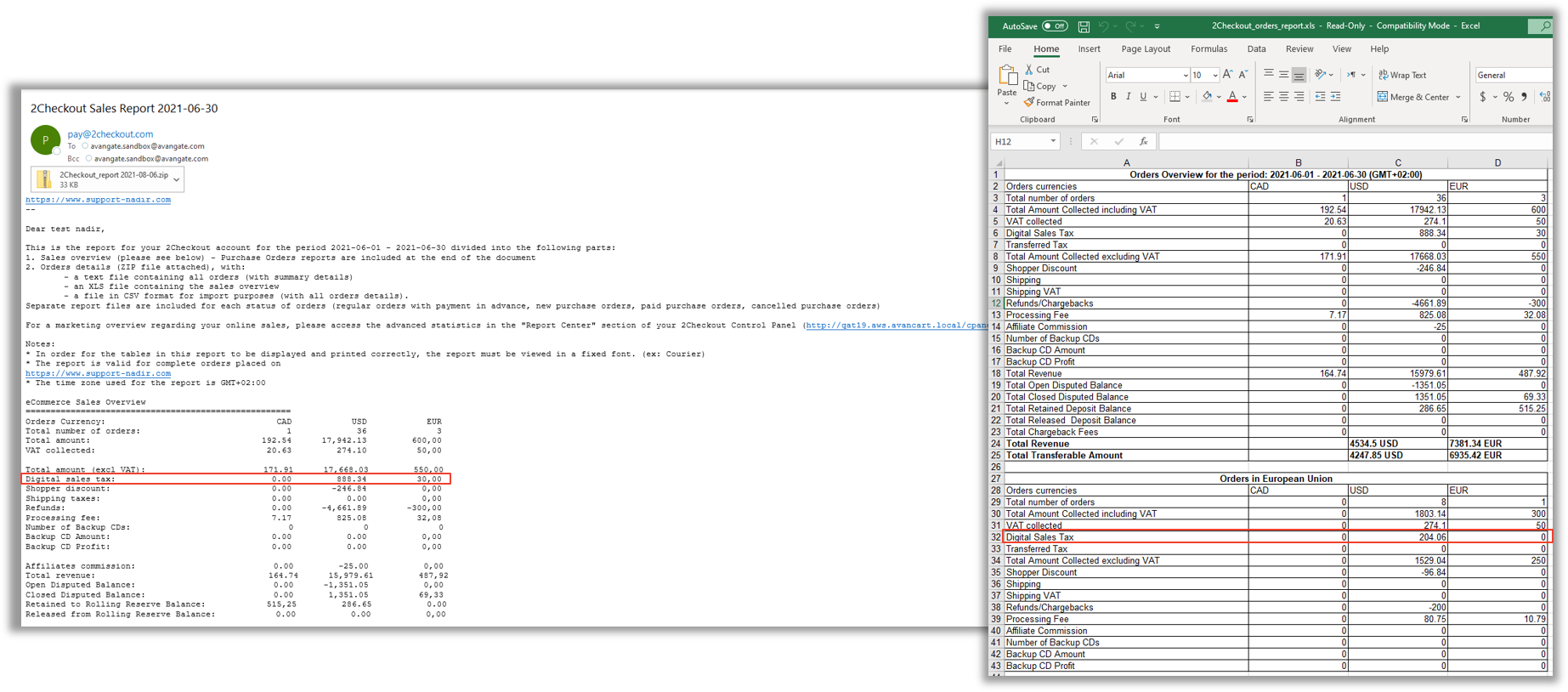Open Customize Quick Access Toolbar dropdown
Image resolution: width=1568 pixels, height=692 pixels.
(1157, 26)
